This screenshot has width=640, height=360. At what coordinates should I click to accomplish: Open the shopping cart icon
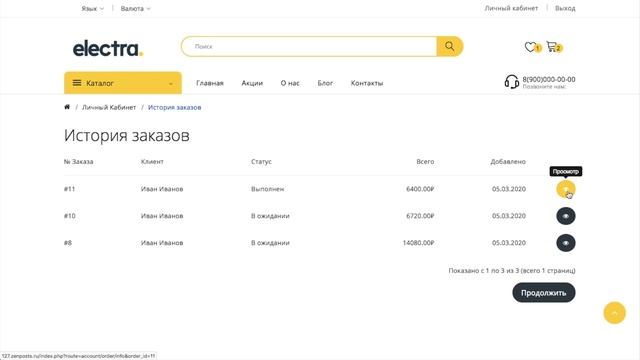551,47
